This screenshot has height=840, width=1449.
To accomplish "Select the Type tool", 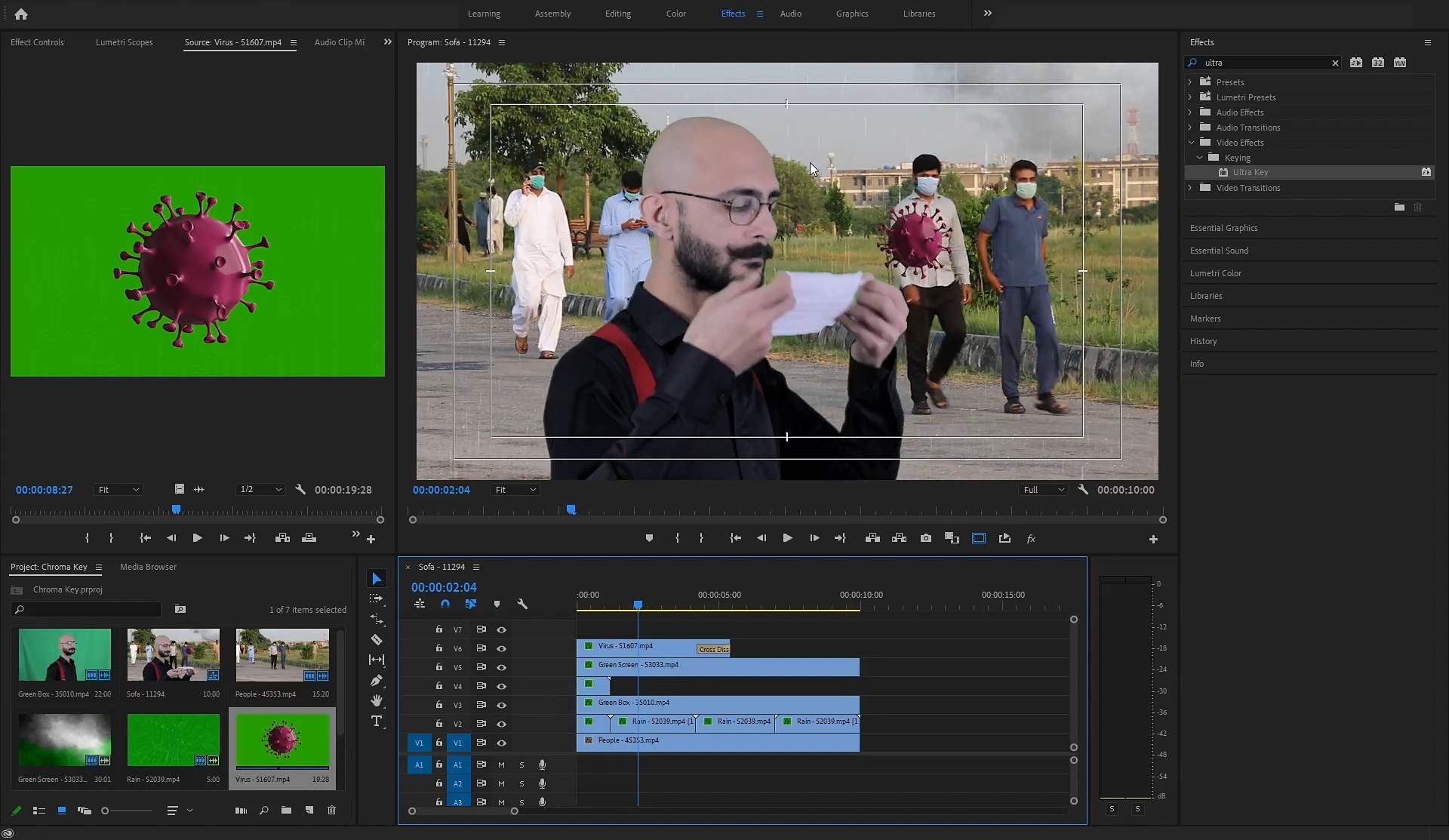I will (x=377, y=722).
